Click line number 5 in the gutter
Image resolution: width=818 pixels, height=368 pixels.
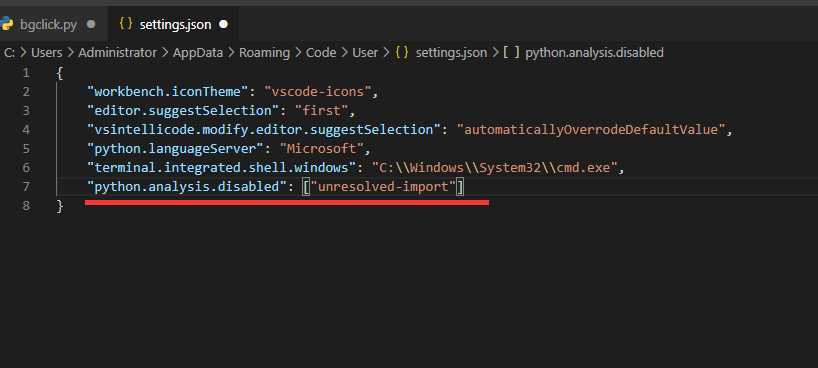click(26, 148)
